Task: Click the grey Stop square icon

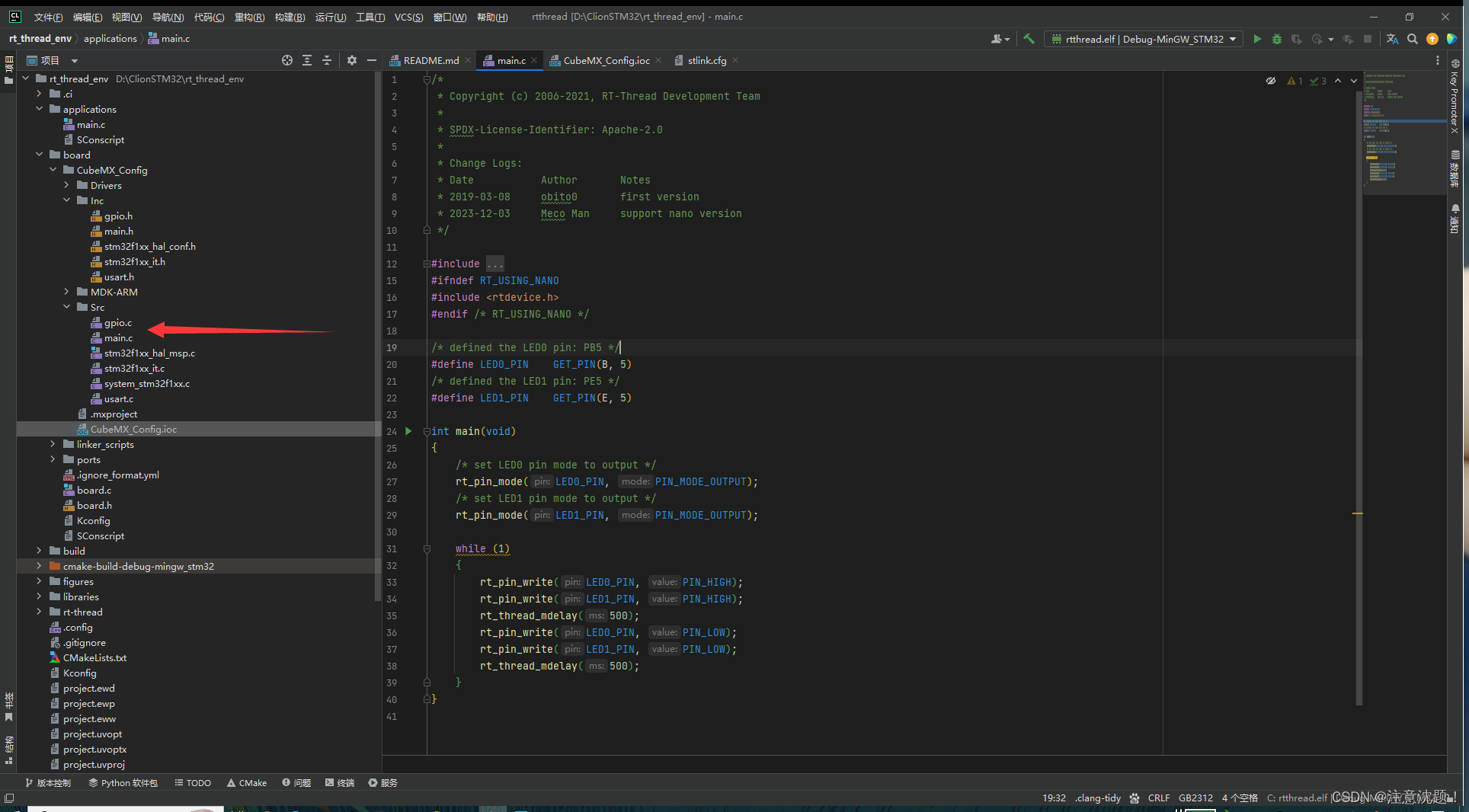Action: (1368, 39)
